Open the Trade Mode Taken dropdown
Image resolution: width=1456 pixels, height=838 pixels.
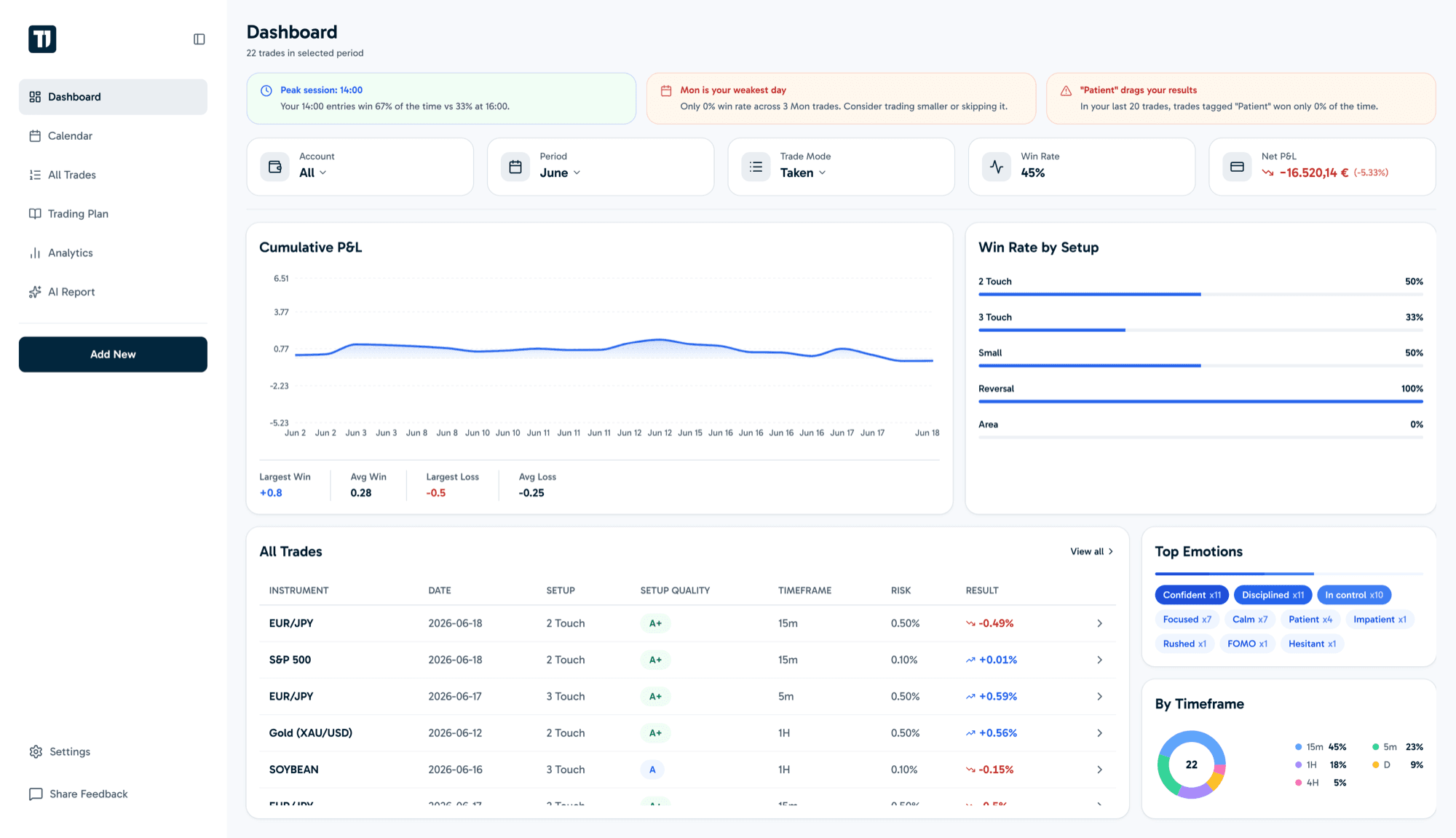803,173
